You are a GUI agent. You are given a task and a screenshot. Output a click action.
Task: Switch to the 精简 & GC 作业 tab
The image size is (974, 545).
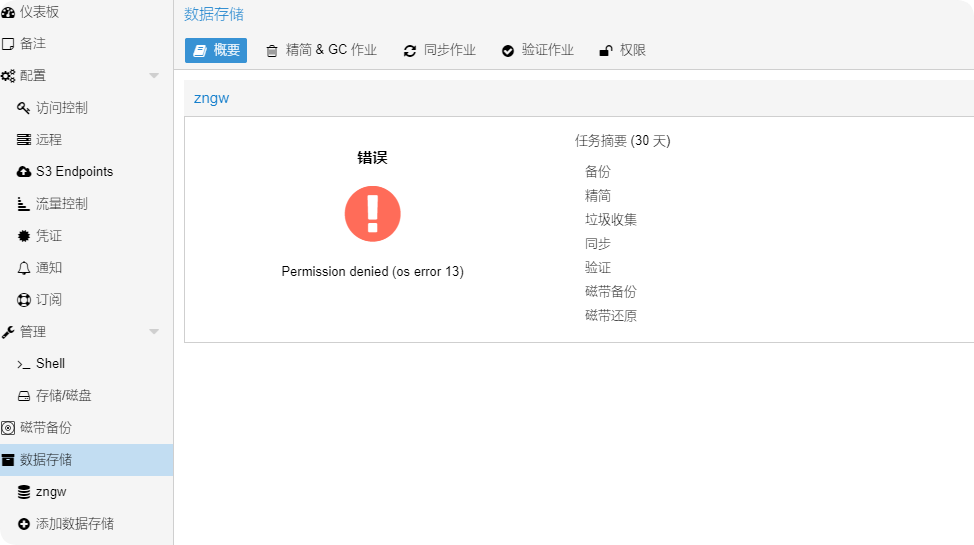(x=321, y=50)
